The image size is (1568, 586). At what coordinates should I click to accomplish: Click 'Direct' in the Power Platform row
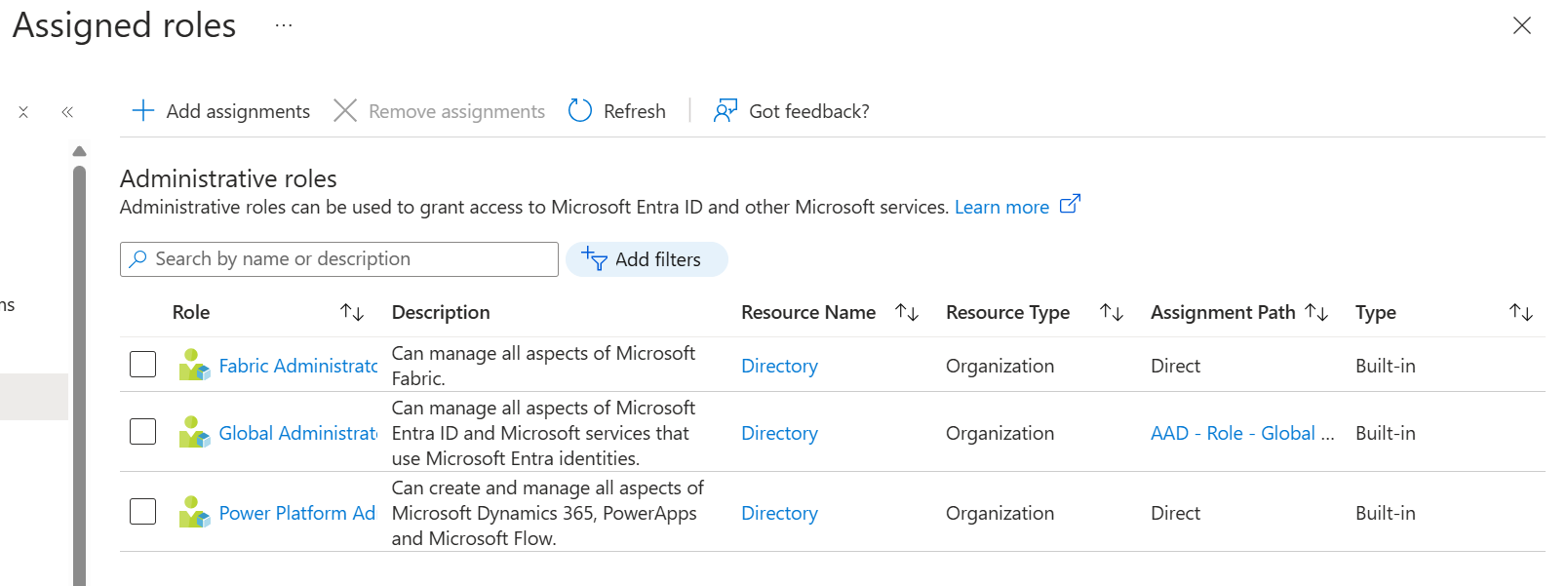(x=1175, y=513)
